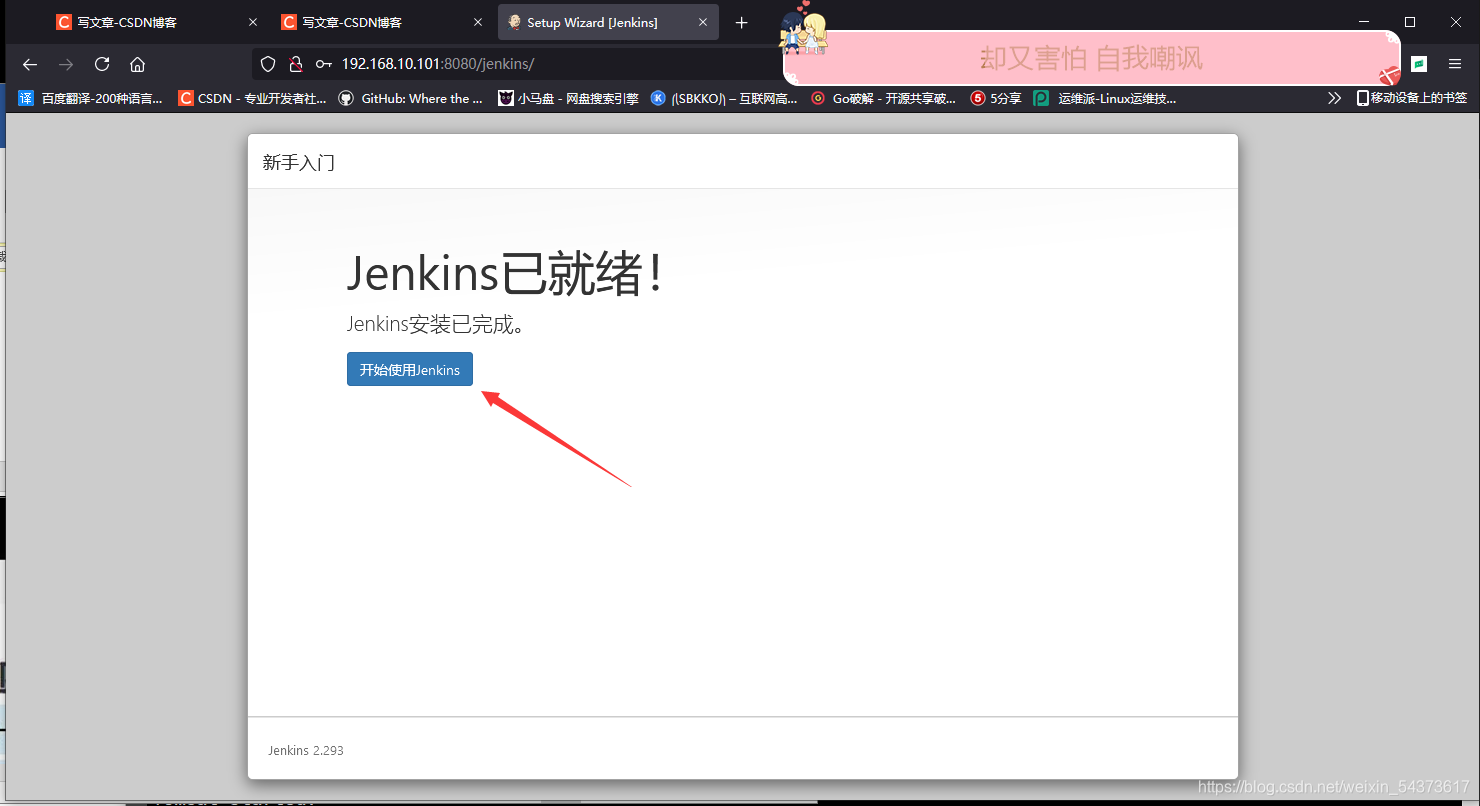Click the saved password key icon
This screenshot has width=1480, height=806.
click(323, 64)
